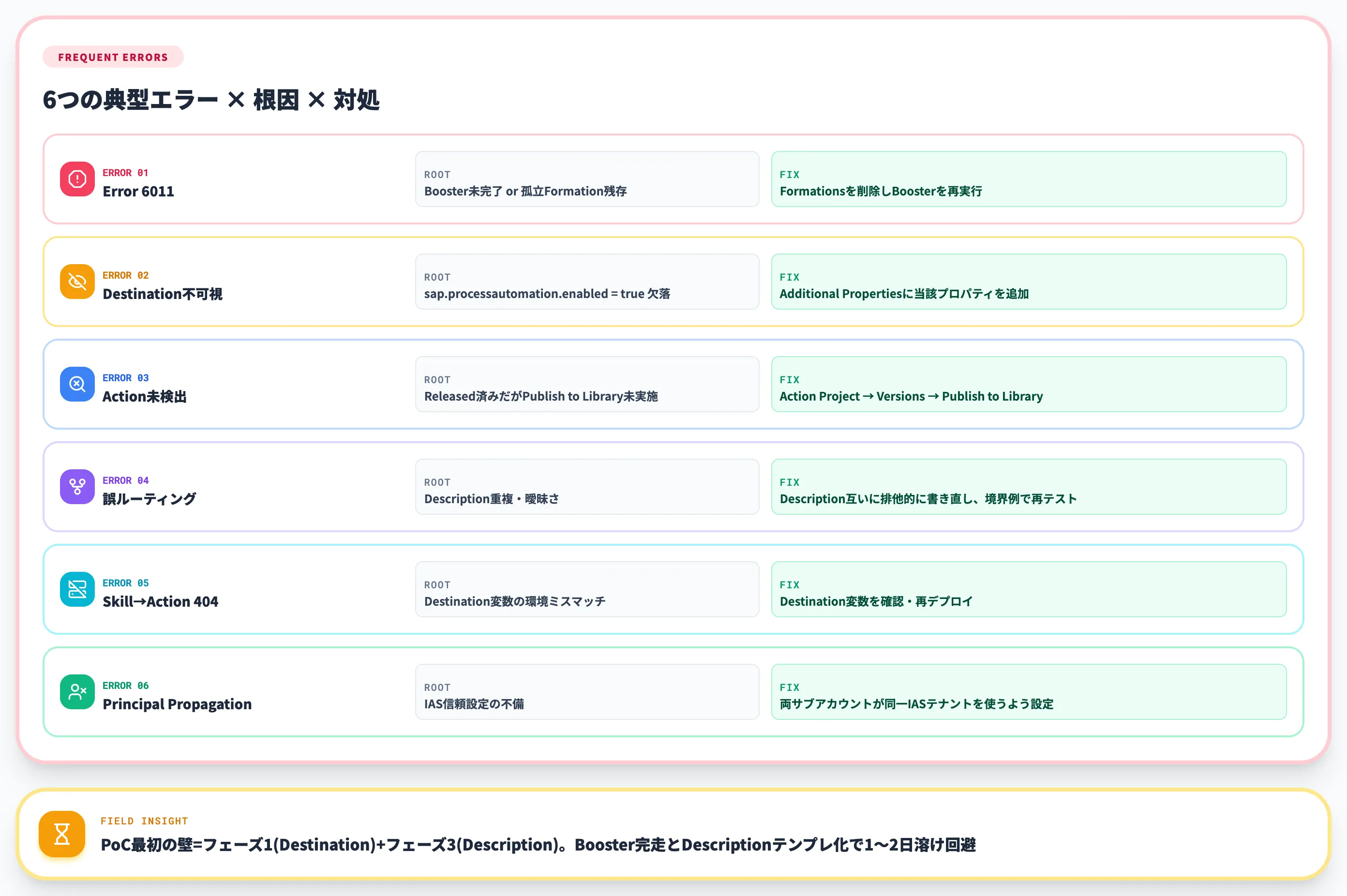Image resolution: width=1347 pixels, height=896 pixels.
Task: Select text sap.processautomation.enabled = true 欠落
Action: point(547,294)
